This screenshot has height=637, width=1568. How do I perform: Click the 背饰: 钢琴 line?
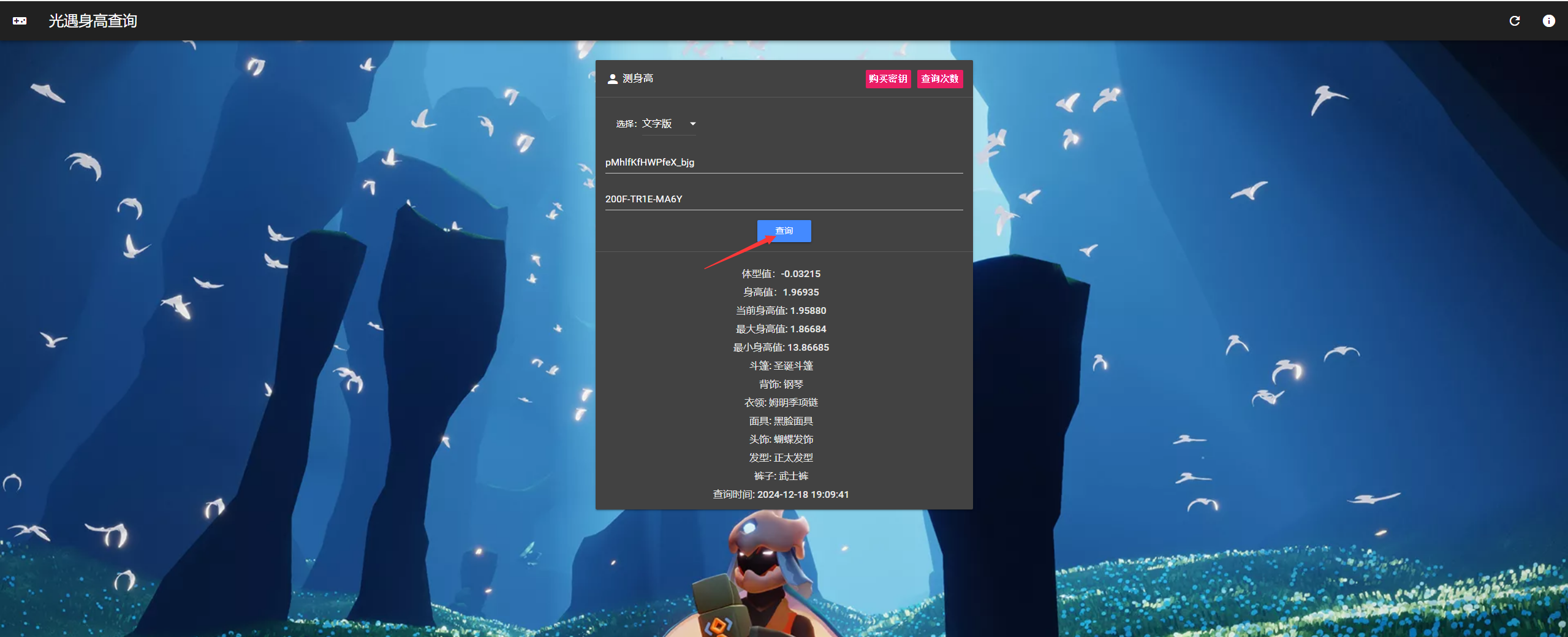click(781, 384)
